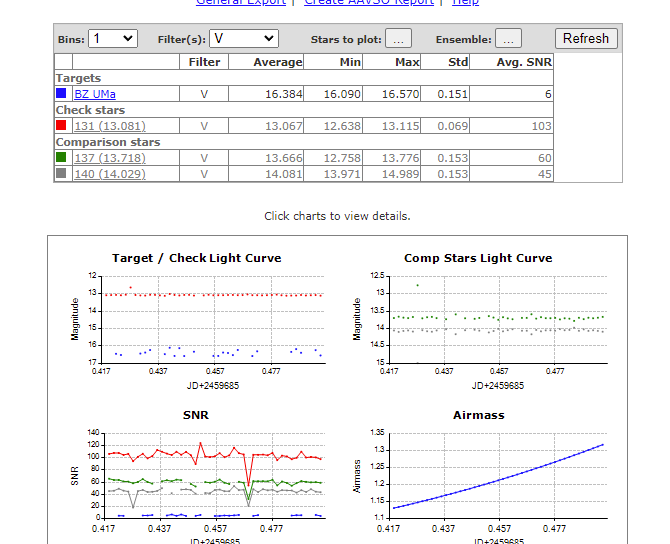Click the General Export link
The image size is (670, 544).
(240, 3)
